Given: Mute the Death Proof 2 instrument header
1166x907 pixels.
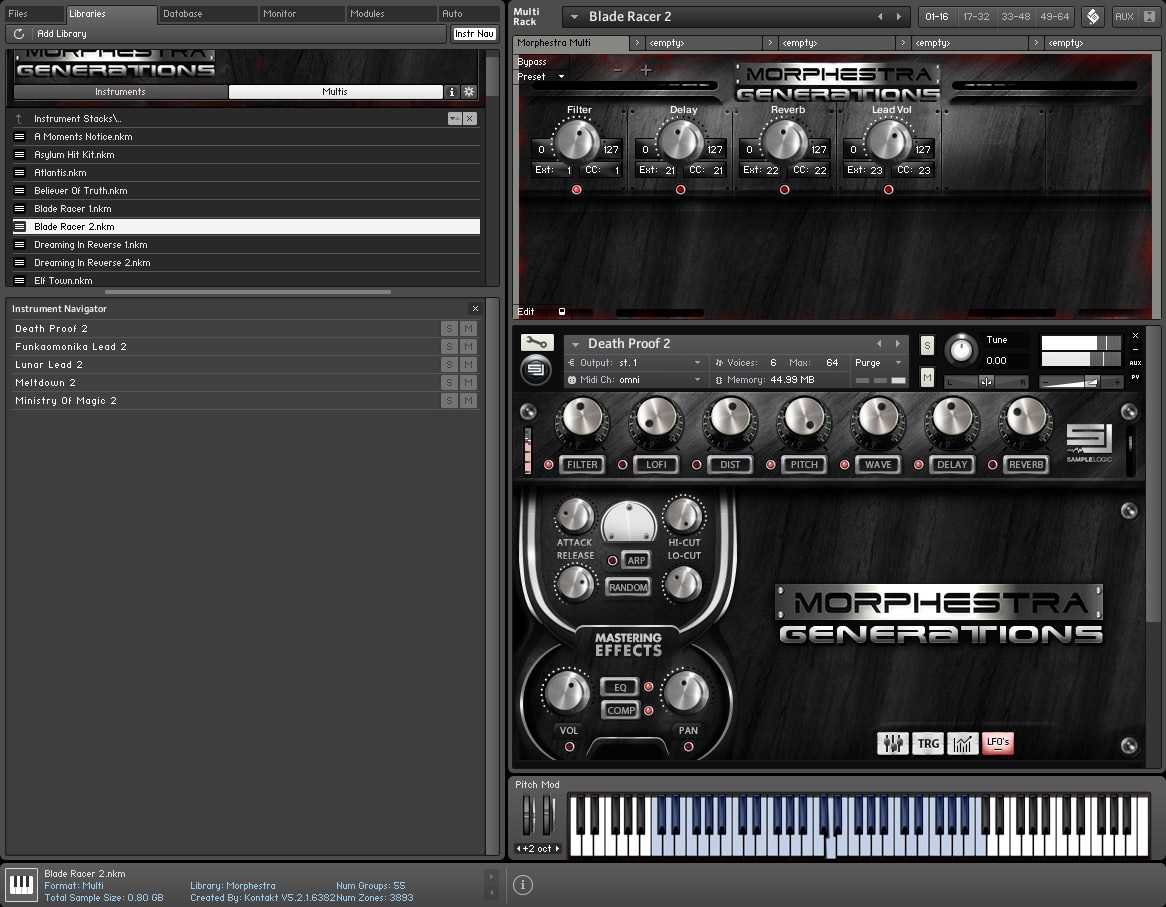Looking at the screenshot, I should point(927,378).
